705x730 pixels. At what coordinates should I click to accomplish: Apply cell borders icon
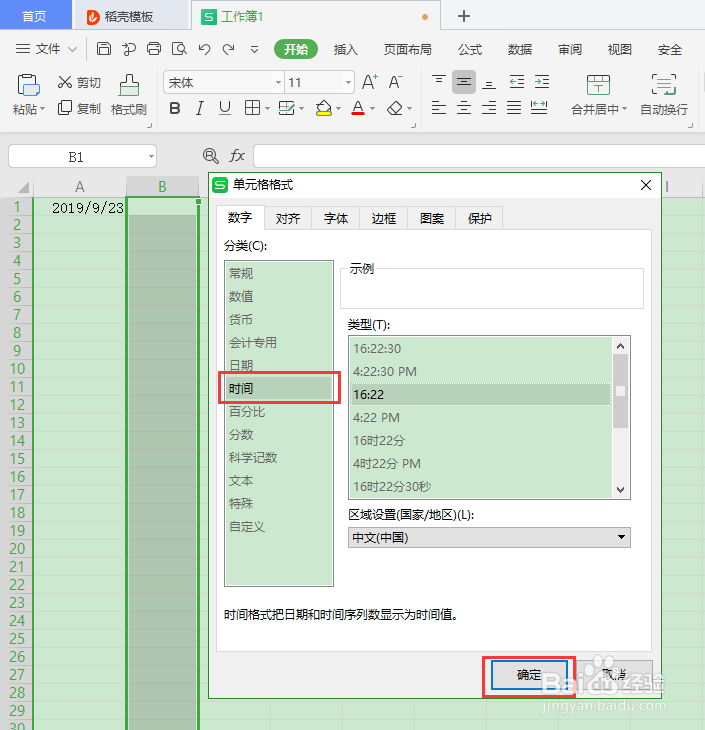coord(252,108)
